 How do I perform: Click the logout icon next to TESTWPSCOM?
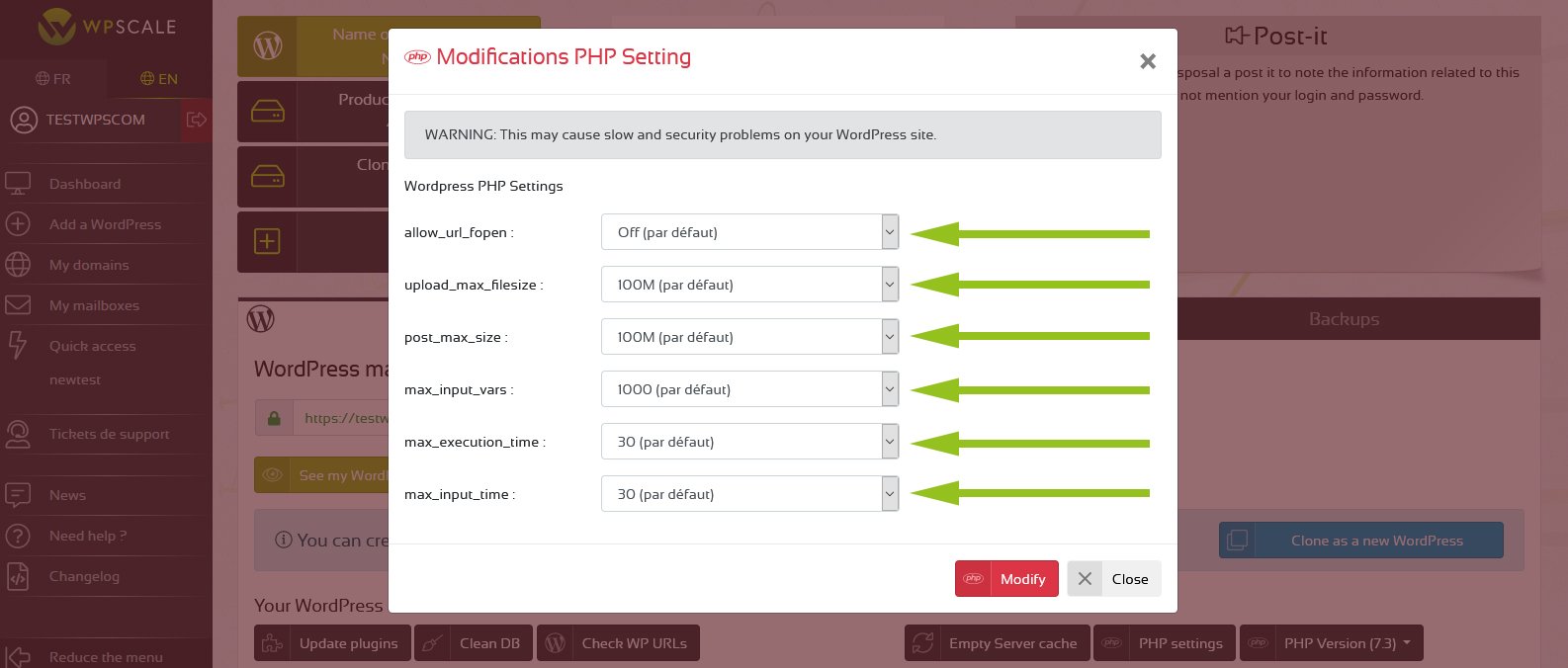tap(196, 120)
